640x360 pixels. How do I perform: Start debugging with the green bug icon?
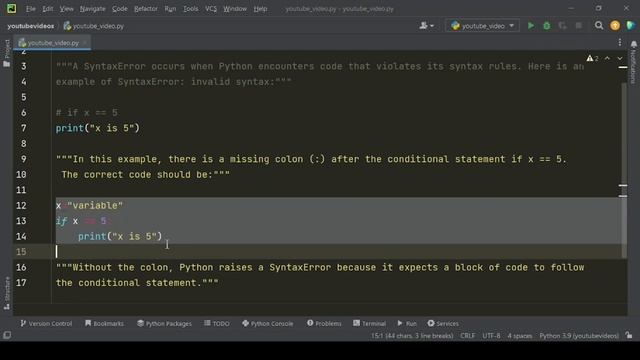[x=547, y=26]
